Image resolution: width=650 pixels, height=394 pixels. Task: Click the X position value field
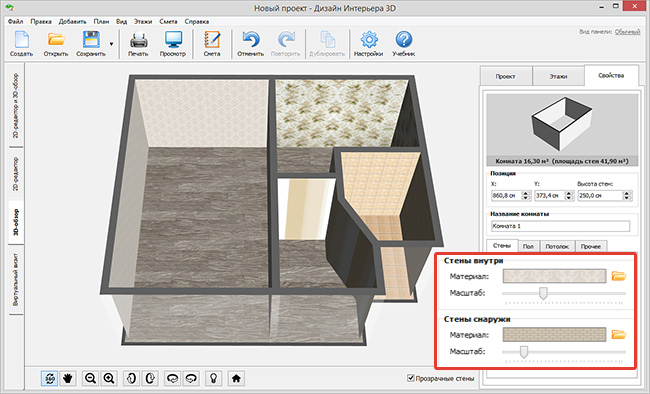[507, 195]
